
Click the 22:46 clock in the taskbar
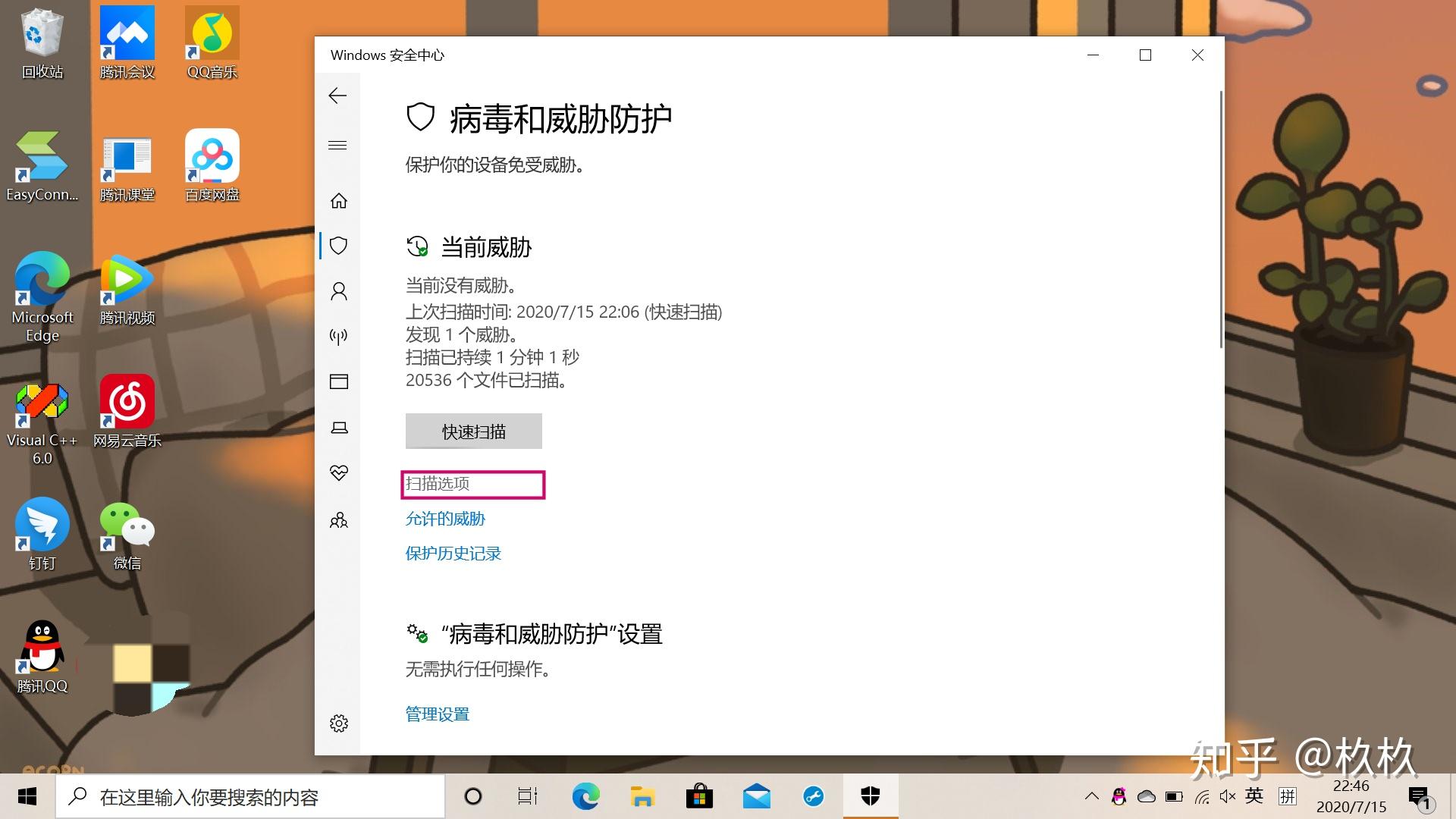[1351, 786]
